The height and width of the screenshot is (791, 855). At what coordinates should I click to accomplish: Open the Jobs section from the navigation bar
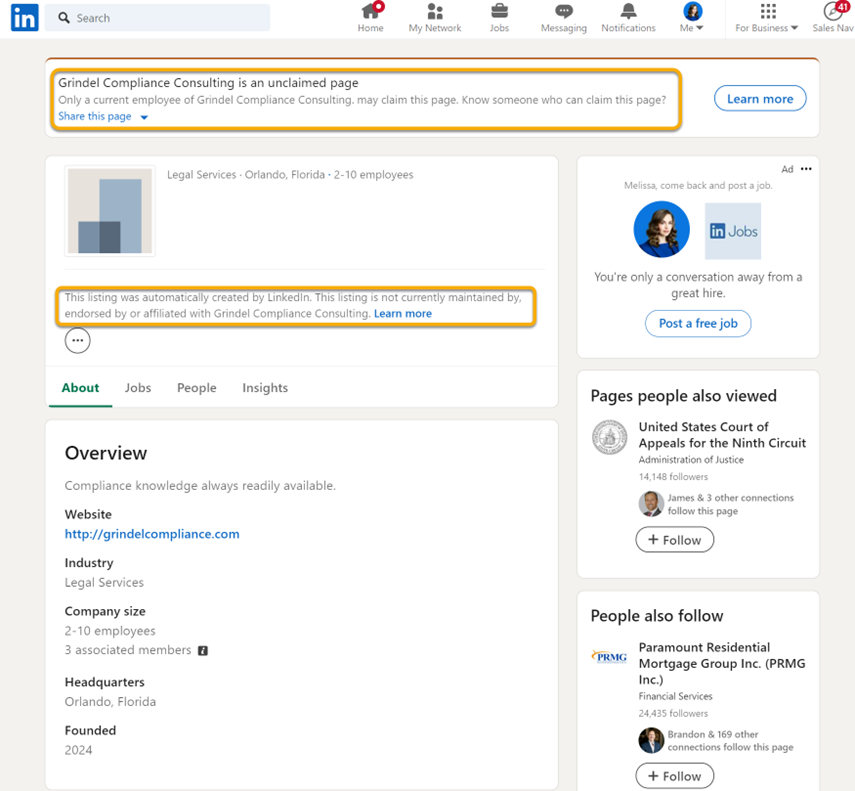[499, 18]
